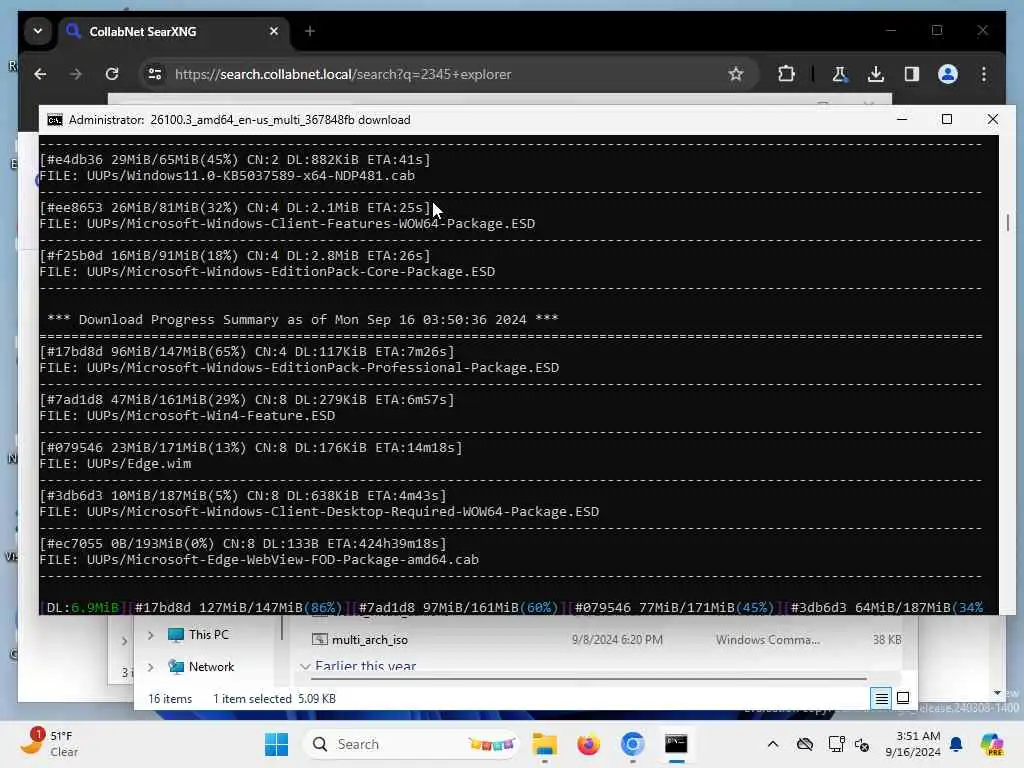Image resolution: width=1024 pixels, height=768 pixels.
Task: Select the UUPs/Edge.wim line
Action: (x=115, y=464)
